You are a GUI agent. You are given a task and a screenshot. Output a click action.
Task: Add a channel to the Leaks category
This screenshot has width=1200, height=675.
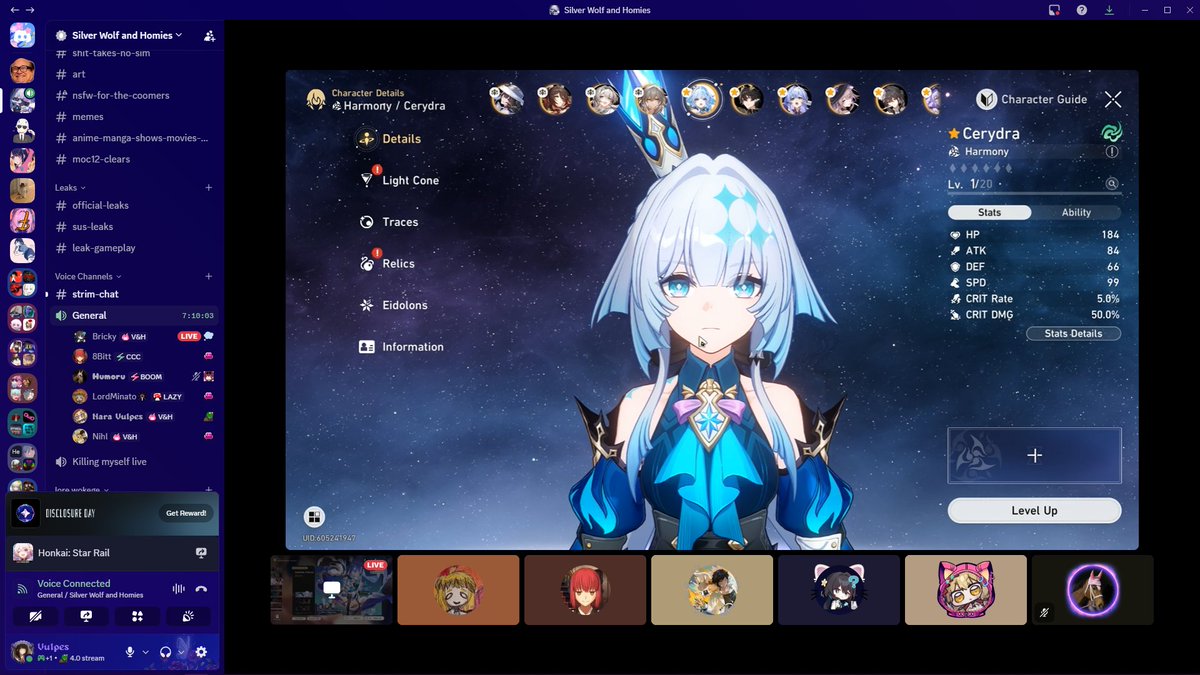(x=209, y=188)
